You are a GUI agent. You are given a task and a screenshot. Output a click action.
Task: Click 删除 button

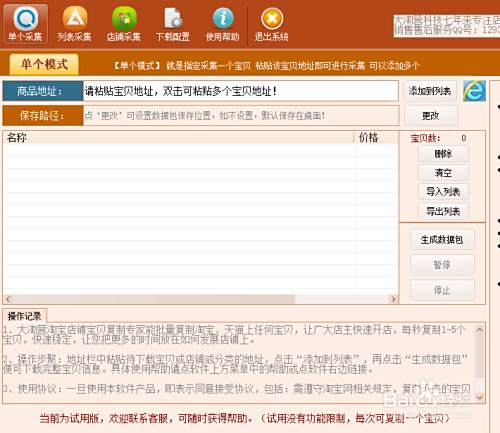click(443, 154)
